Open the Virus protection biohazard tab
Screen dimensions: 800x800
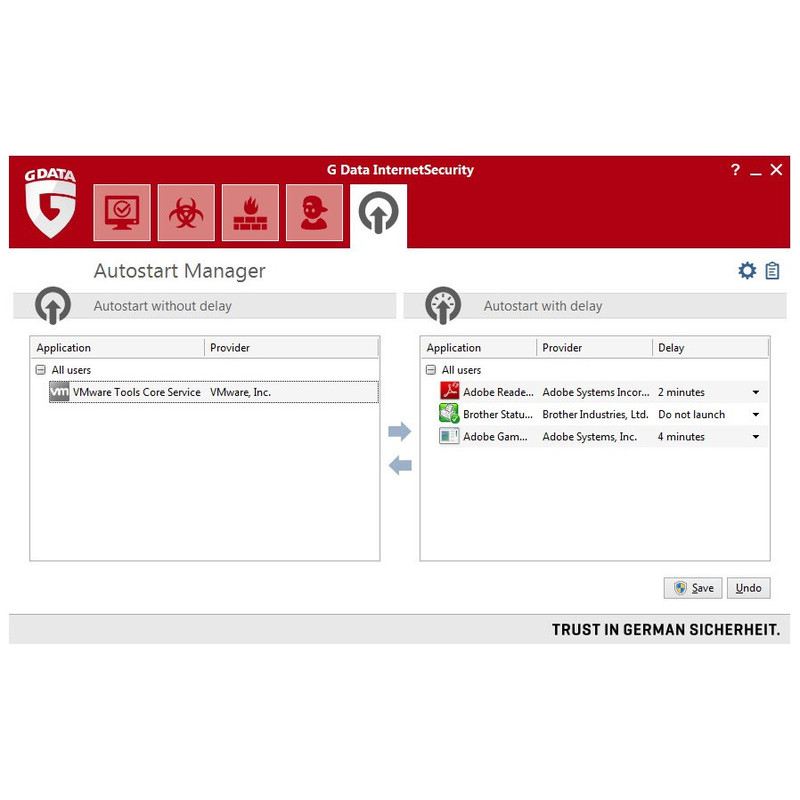[186, 212]
